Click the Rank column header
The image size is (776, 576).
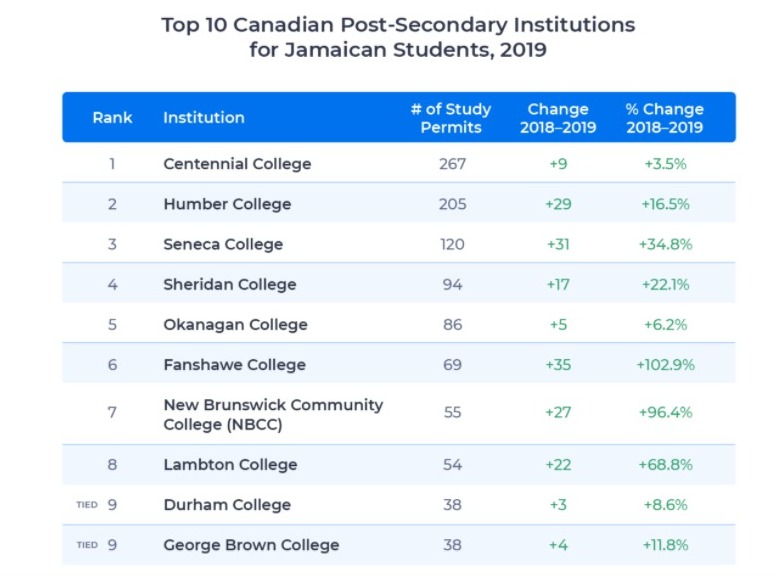click(x=112, y=118)
